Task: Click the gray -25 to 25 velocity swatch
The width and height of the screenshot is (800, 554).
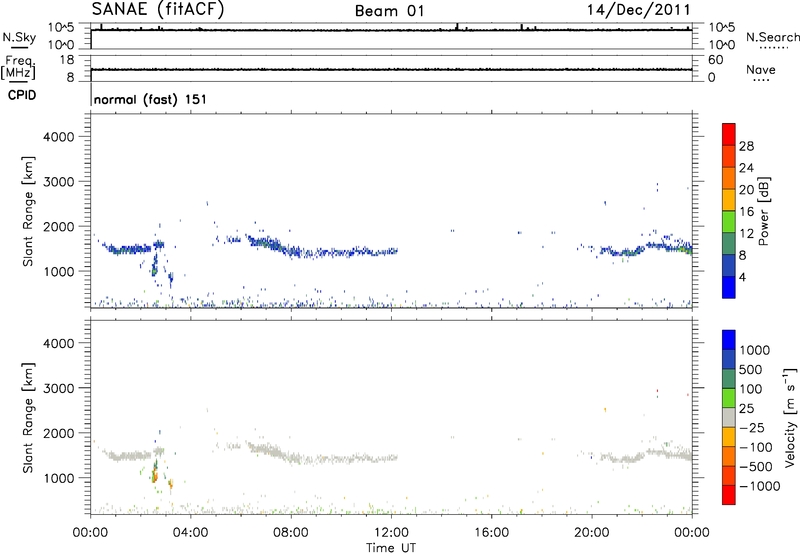Action: pos(729,418)
